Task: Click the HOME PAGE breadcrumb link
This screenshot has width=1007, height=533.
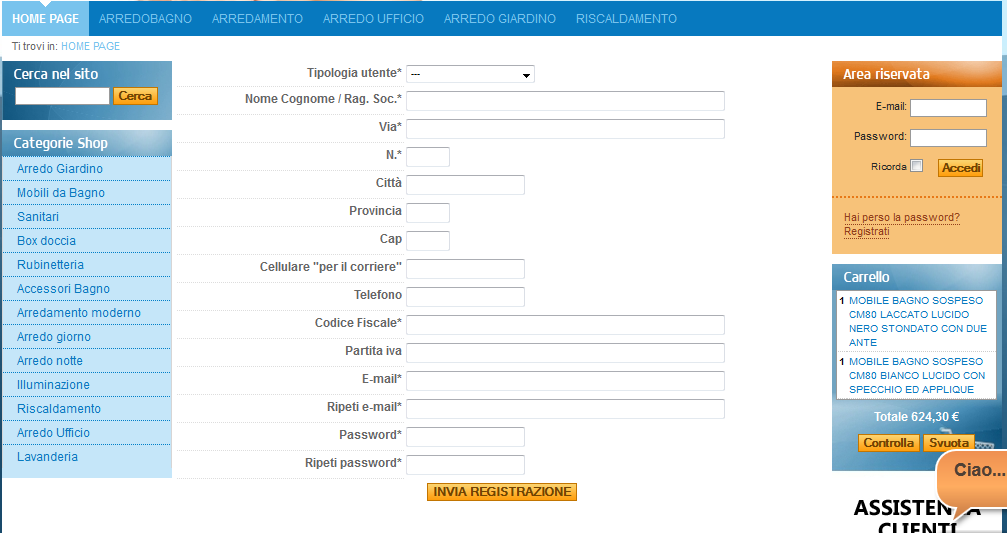Action: click(90, 46)
